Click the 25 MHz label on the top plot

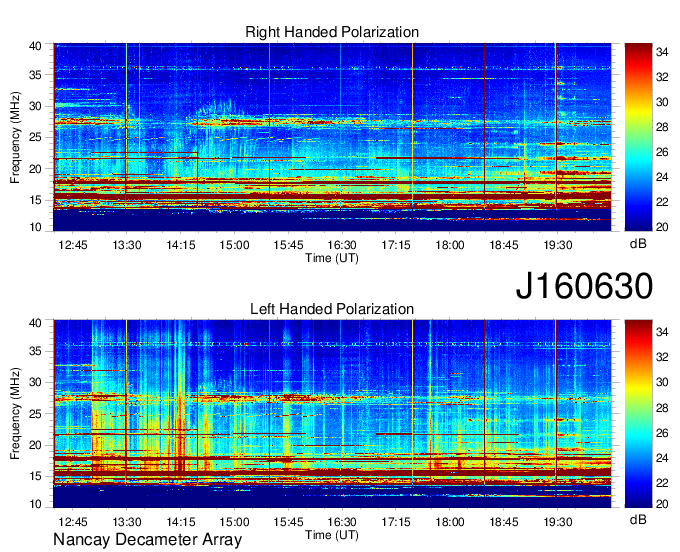36,137
